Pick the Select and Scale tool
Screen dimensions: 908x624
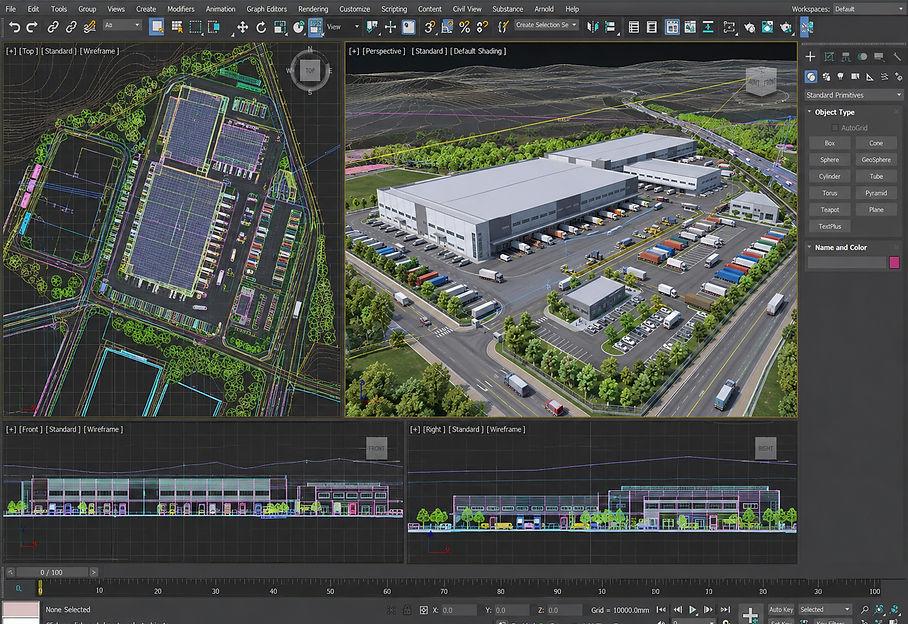click(x=280, y=27)
